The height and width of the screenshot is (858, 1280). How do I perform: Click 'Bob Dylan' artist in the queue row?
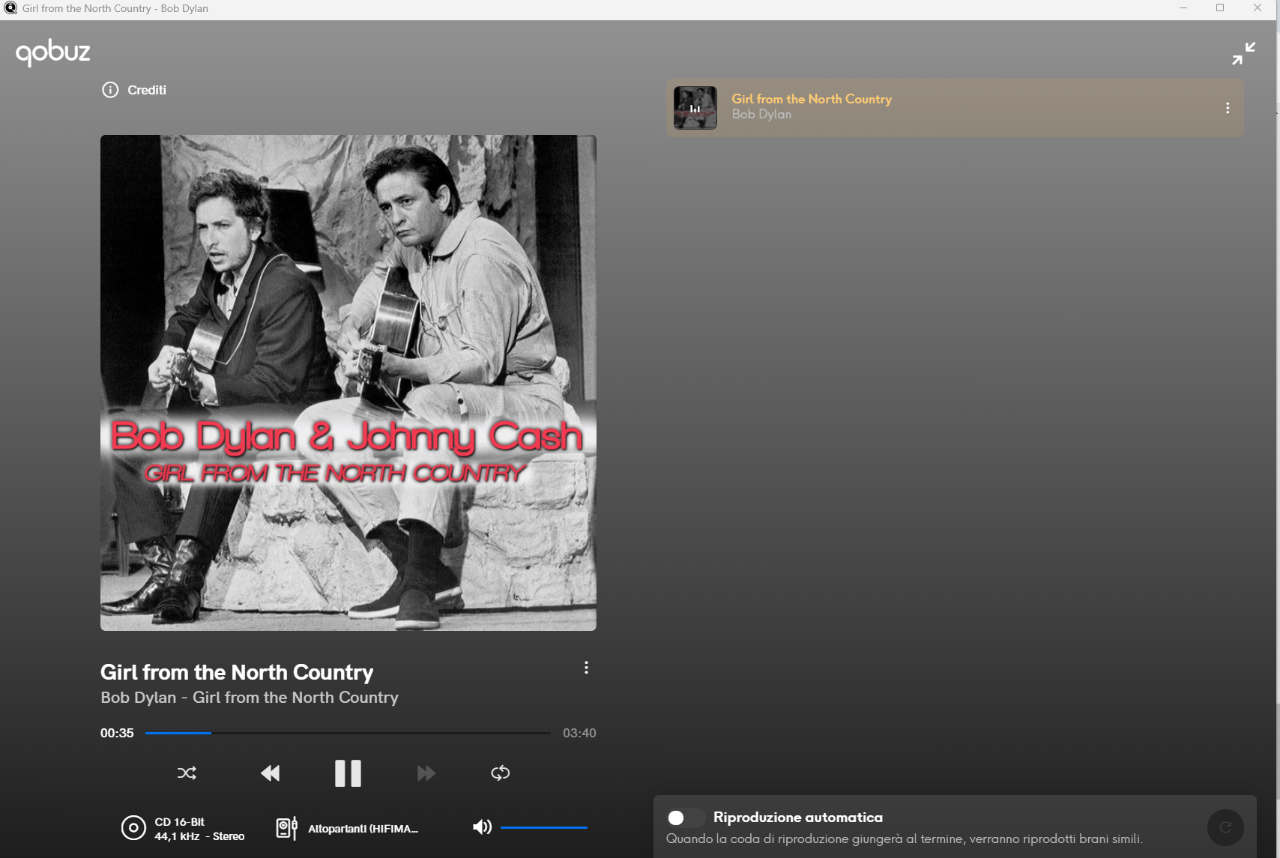(762, 115)
